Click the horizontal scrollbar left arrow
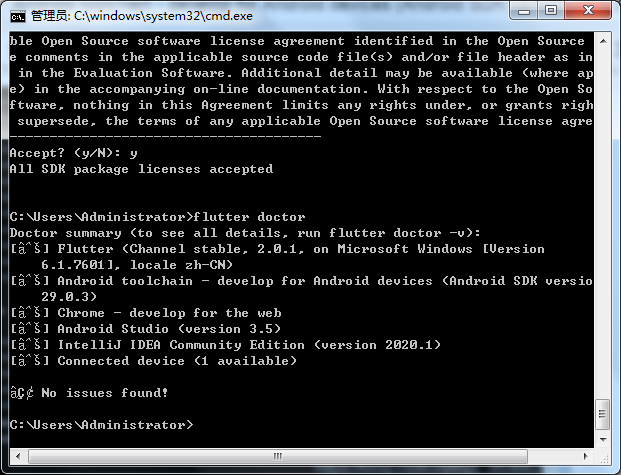The image size is (621, 475). 18,456
